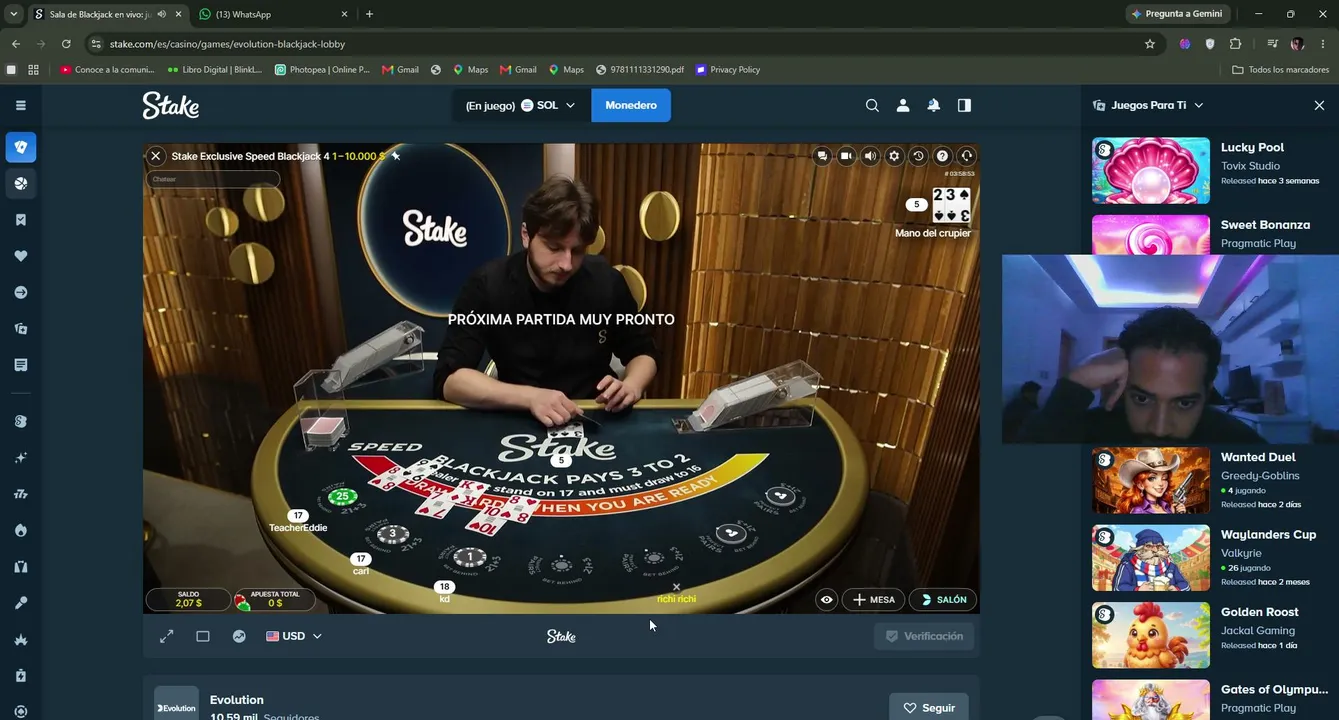Open the Todos los marcadores folder
This screenshot has width=1339, height=720.
pyautogui.click(x=1281, y=70)
